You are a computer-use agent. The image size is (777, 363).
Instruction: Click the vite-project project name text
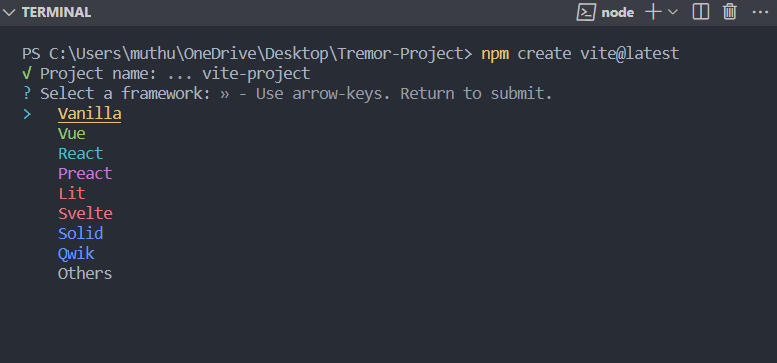[256, 74]
